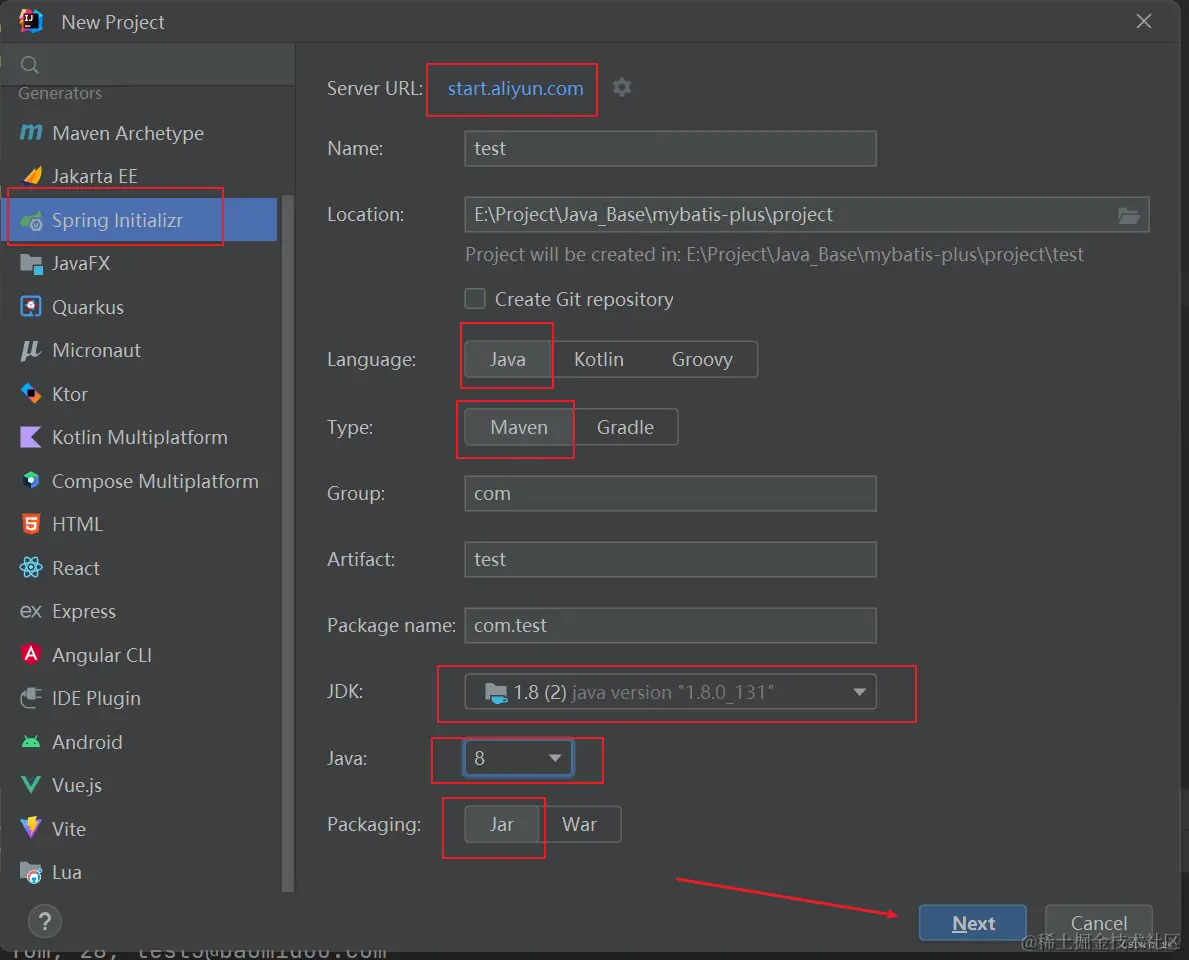Viewport: 1189px width, 960px height.
Task: Click the Vite logo icon
Action: (31, 828)
